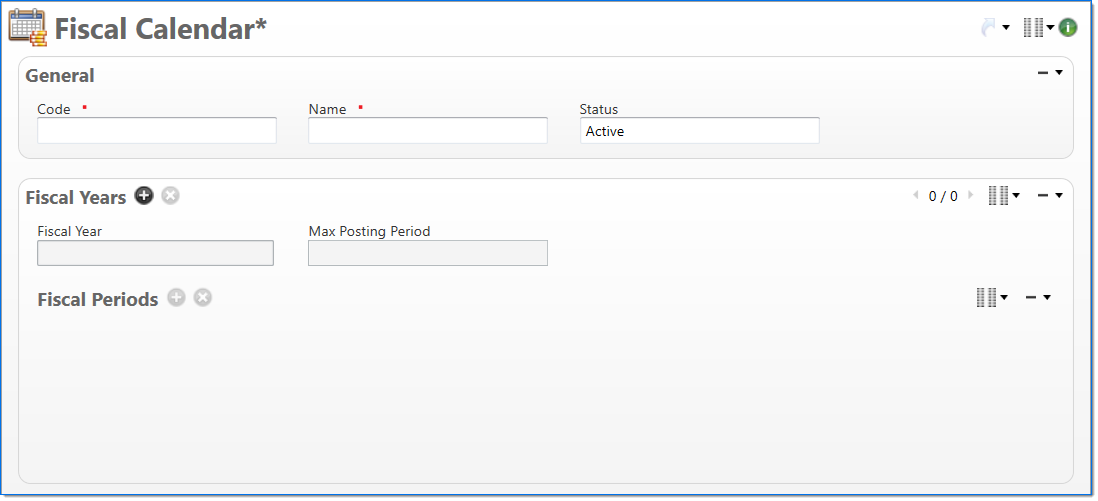Click into the Name field
1098x501 pixels.
coord(428,131)
